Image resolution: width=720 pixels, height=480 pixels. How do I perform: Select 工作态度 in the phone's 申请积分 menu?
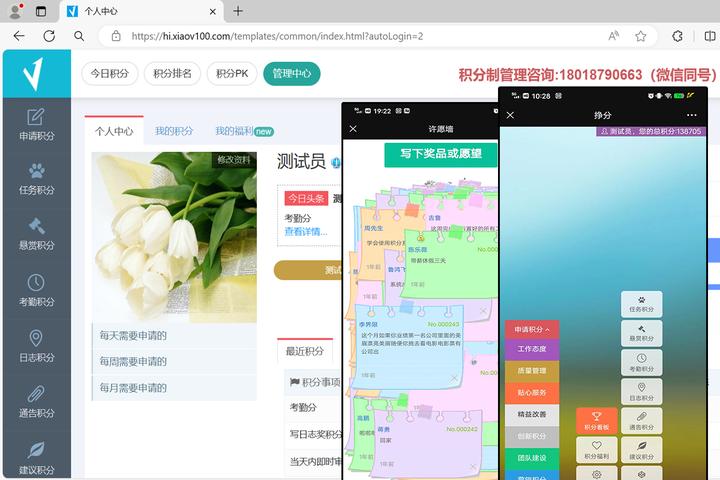532,349
